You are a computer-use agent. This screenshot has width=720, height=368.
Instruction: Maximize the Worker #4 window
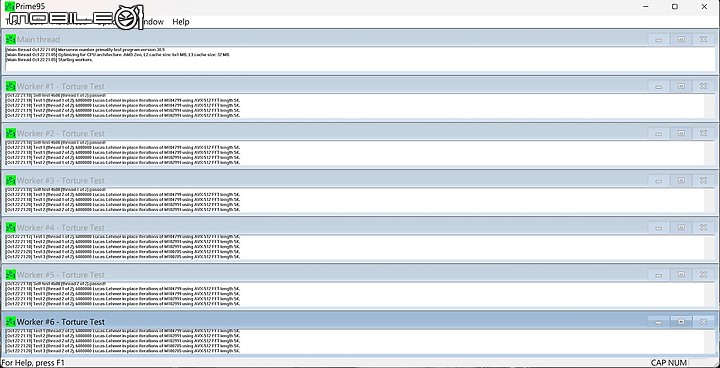tap(681, 227)
